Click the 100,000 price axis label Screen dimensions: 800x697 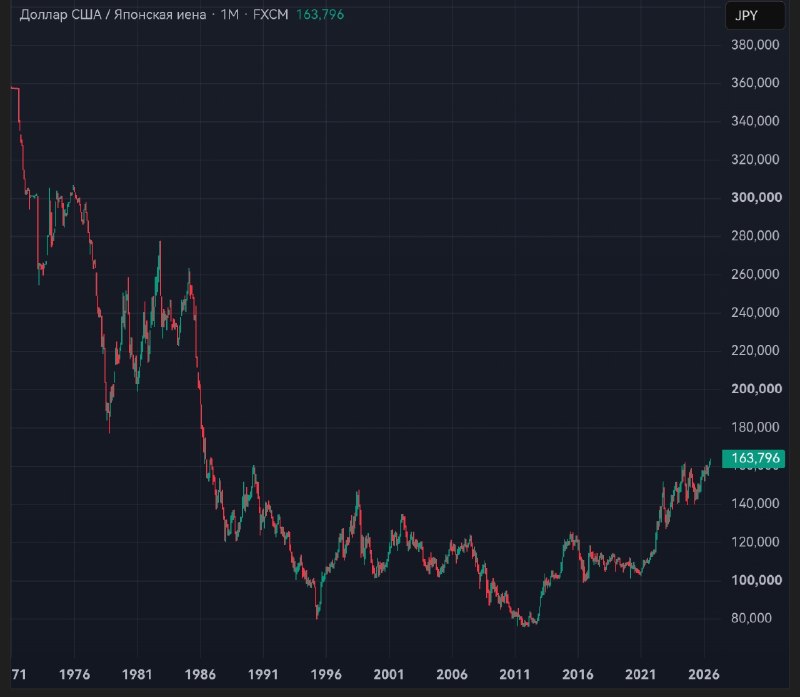(x=756, y=580)
